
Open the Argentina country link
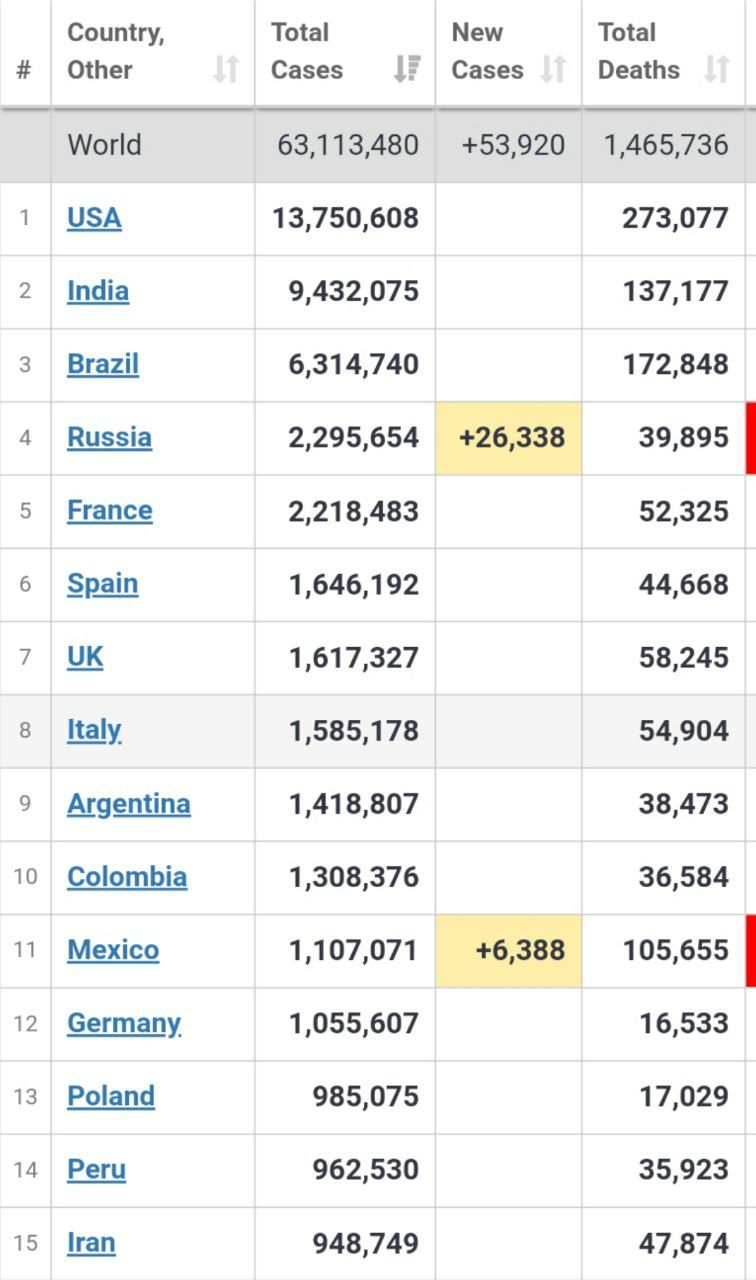point(128,804)
